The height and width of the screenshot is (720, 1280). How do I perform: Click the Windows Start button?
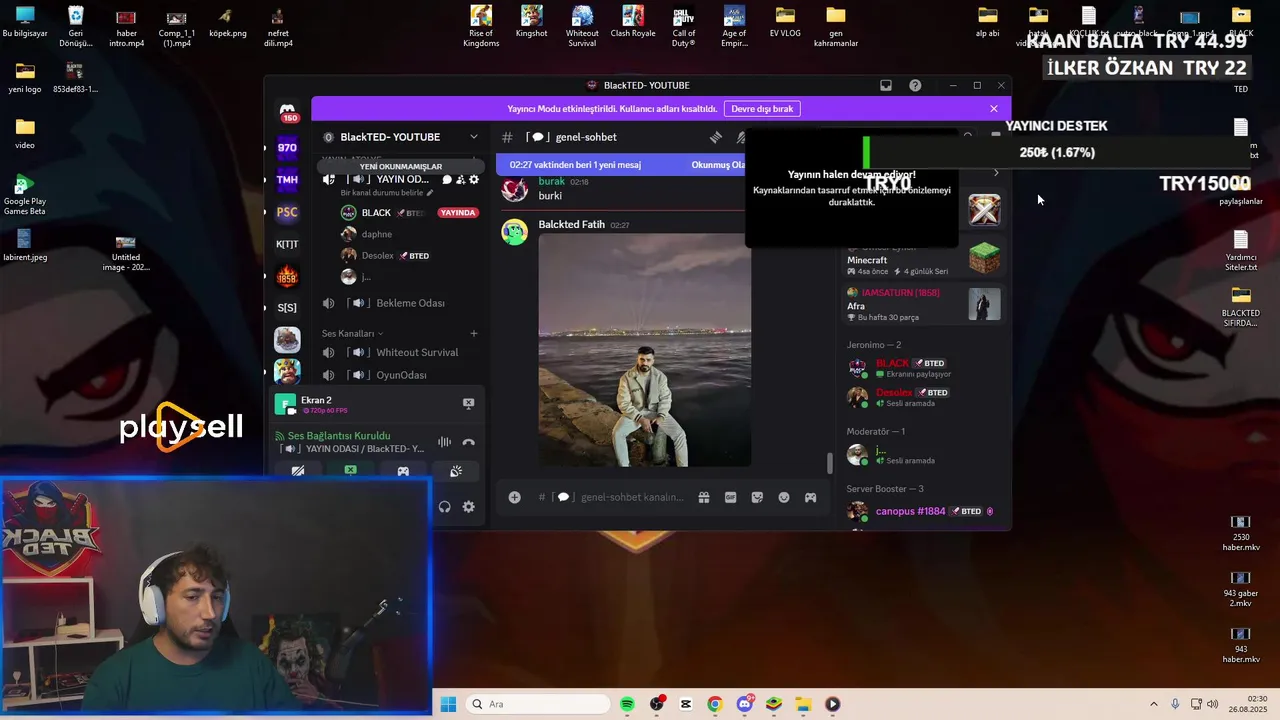tap(448, 704)
